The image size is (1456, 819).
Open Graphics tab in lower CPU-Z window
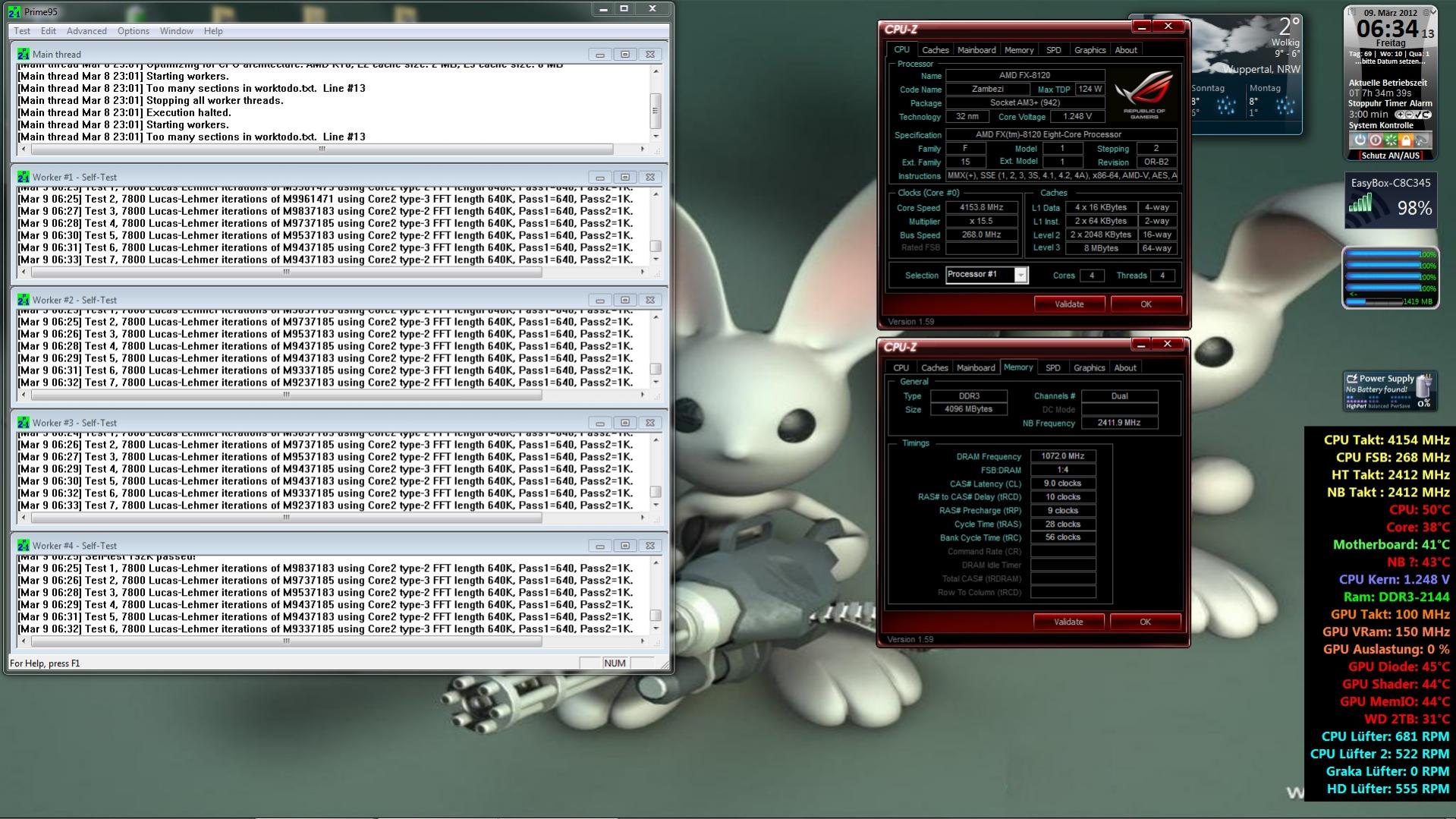tap(1089, 368)
